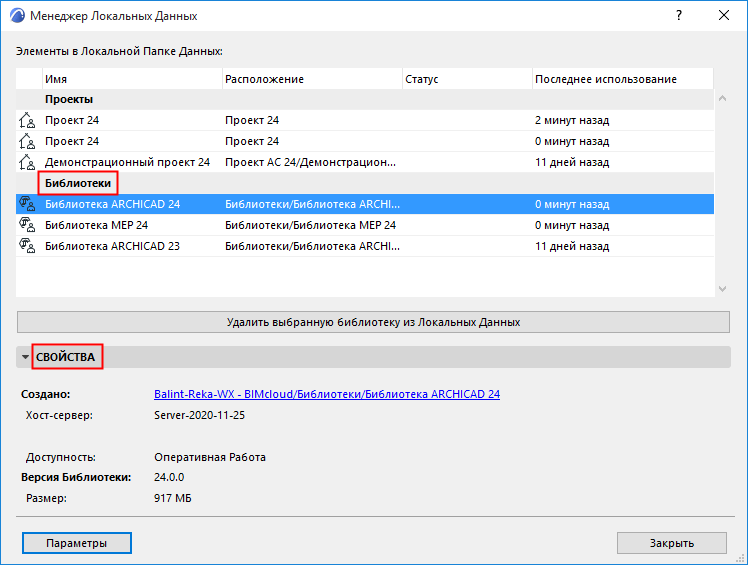Select the Библиотека MEP 24 row
Viewport: 748px width, 565px height.
pos(365,225)
